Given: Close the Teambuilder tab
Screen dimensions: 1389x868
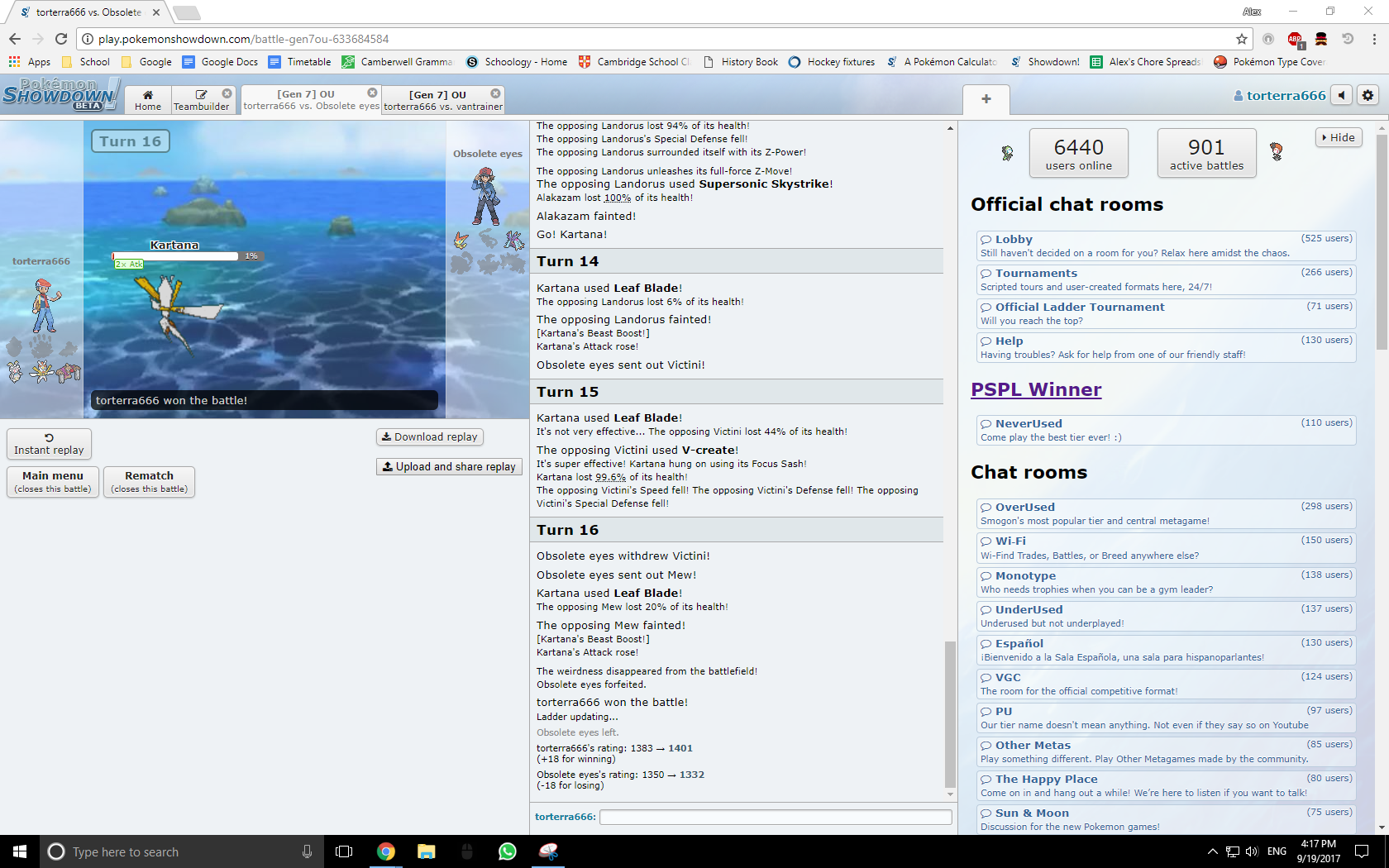Looking at the screenshot, I should (x=227, y=93).
